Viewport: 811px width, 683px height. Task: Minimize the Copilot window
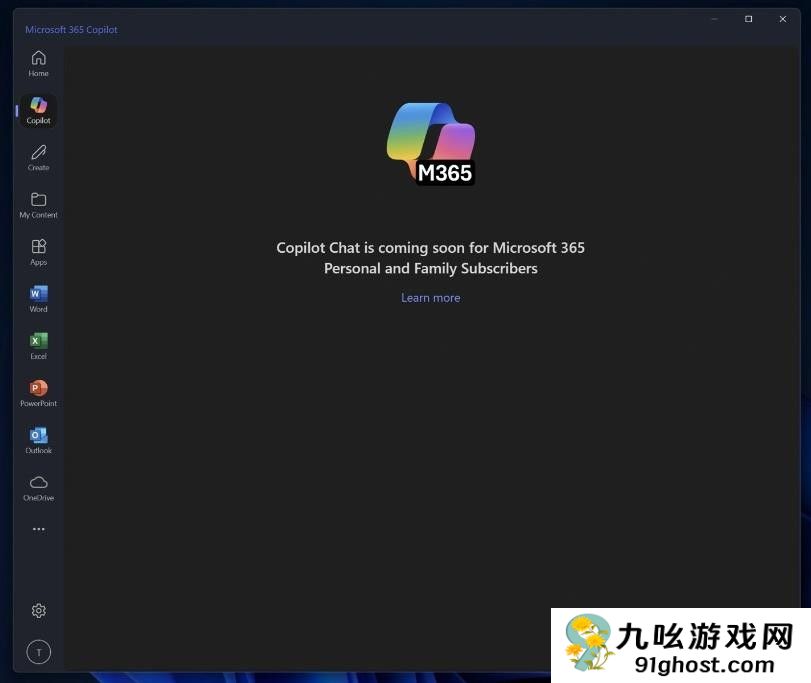[714, 18]
